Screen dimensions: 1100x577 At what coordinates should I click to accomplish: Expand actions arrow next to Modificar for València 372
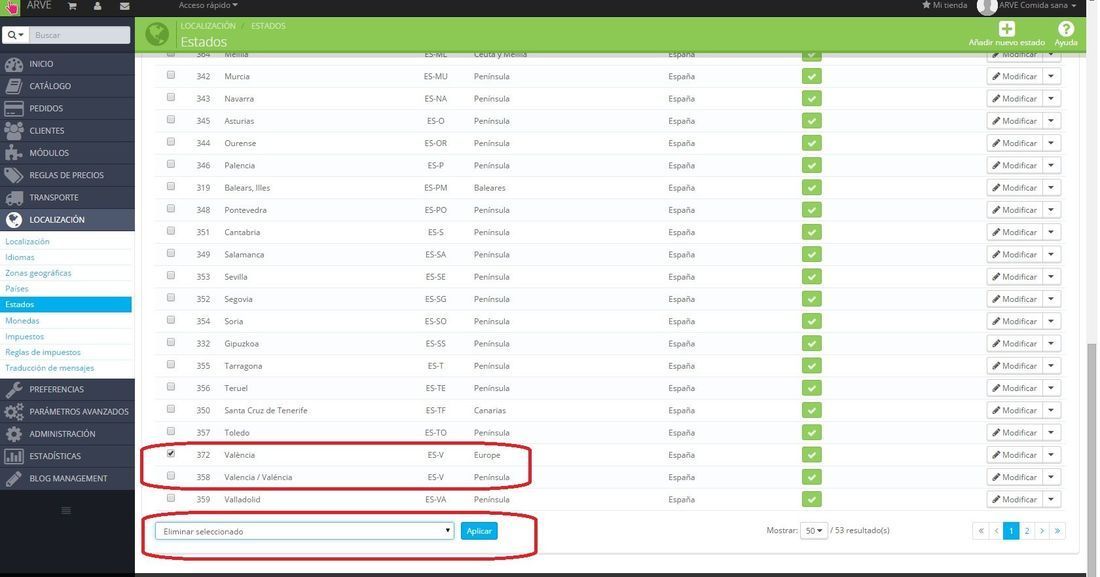pos(1051,455)
